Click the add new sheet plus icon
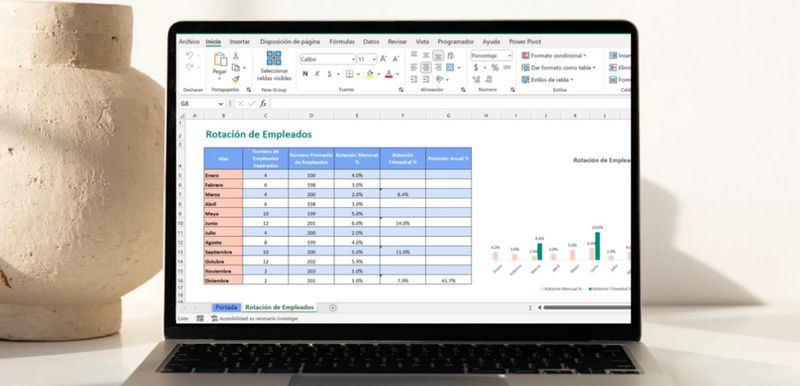Screen dimensions: 800x386 (x=333, y=307)
